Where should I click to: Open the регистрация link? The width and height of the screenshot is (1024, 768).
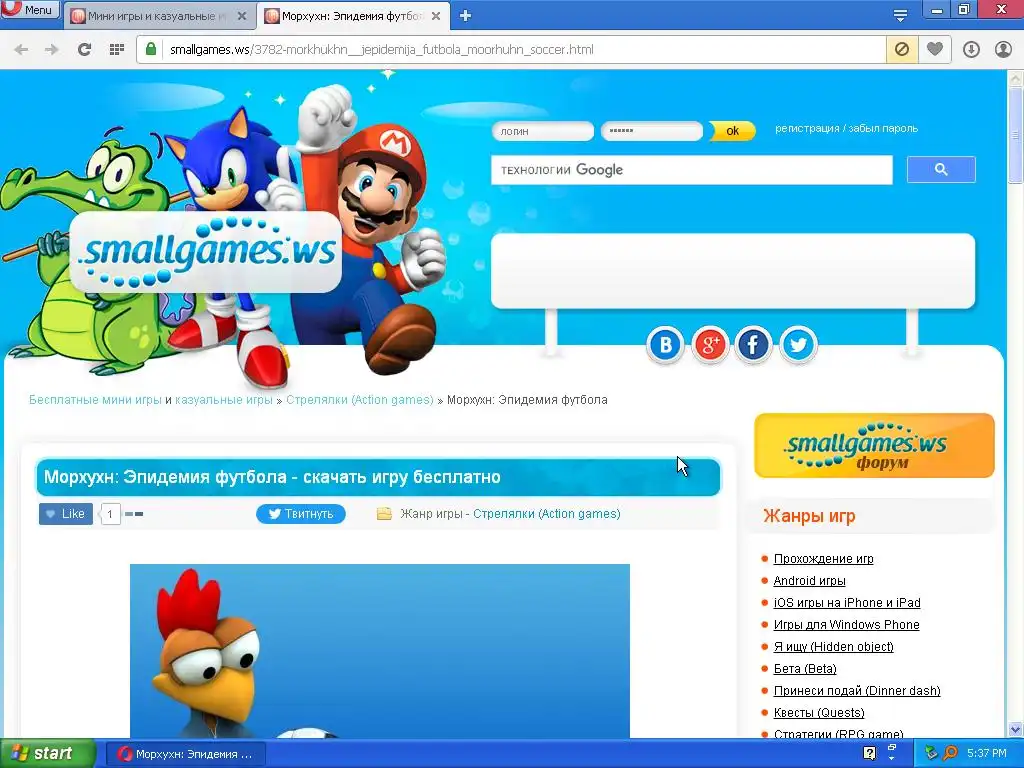pyautogui.click(x=807, y=129)
